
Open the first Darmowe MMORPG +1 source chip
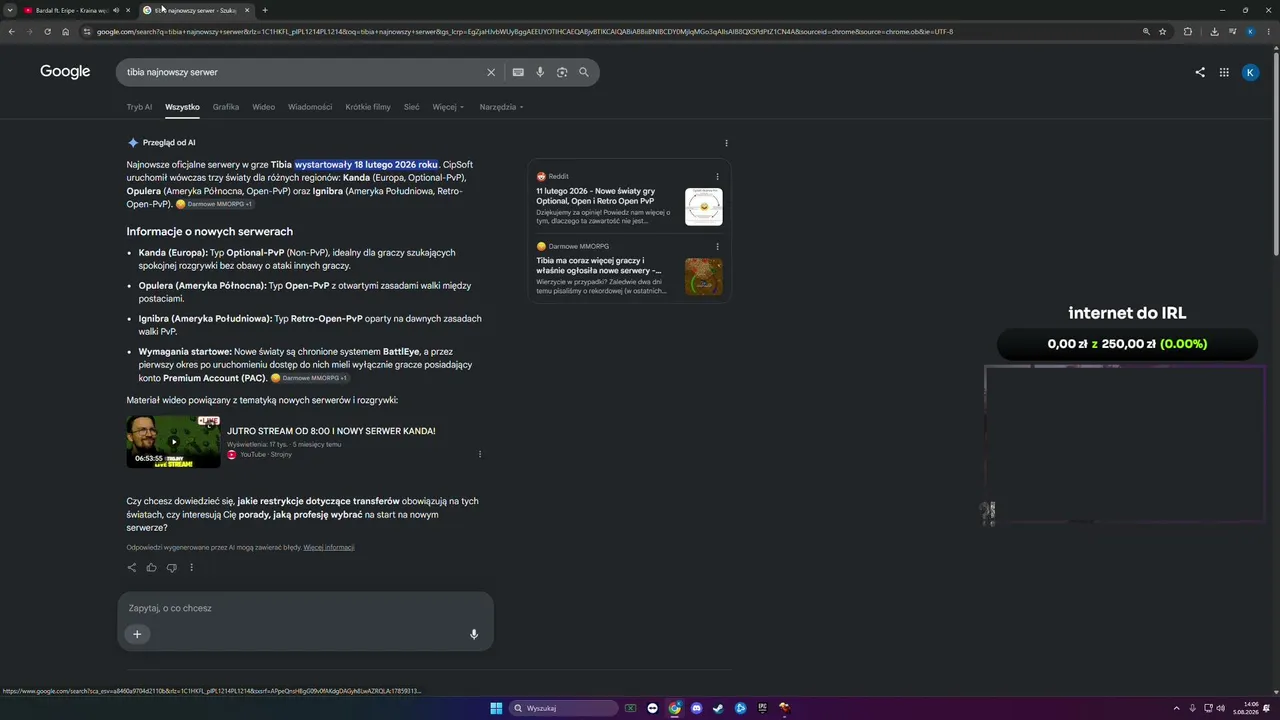coord(215,204)
